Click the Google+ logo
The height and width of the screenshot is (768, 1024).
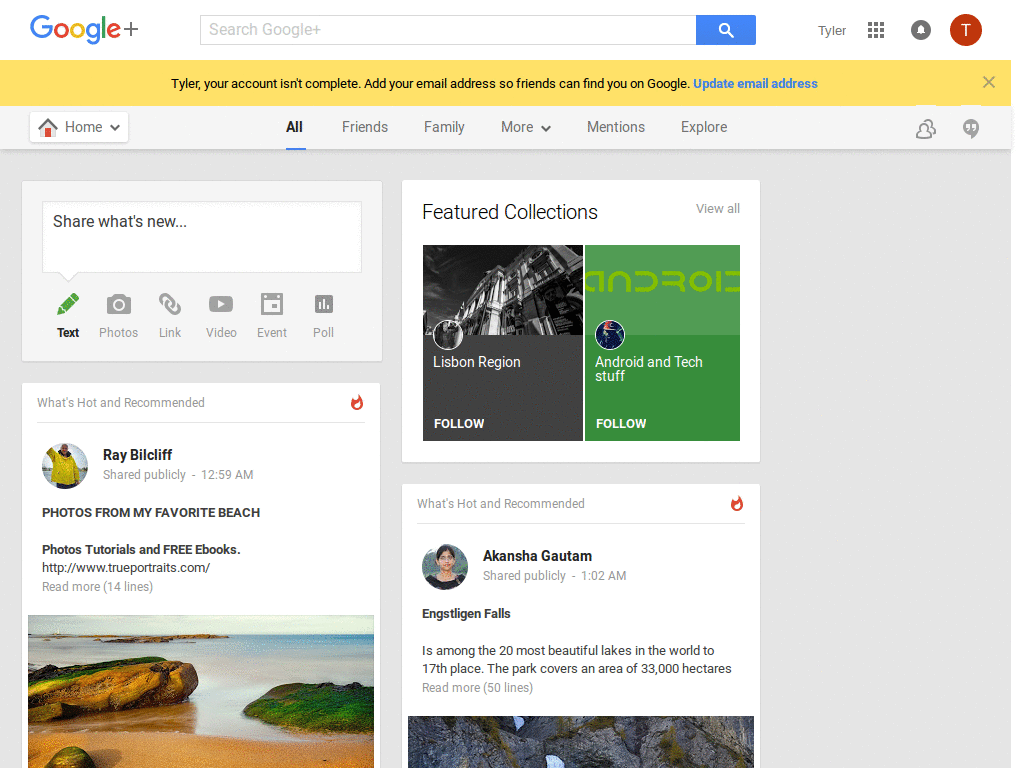point(84,29)
